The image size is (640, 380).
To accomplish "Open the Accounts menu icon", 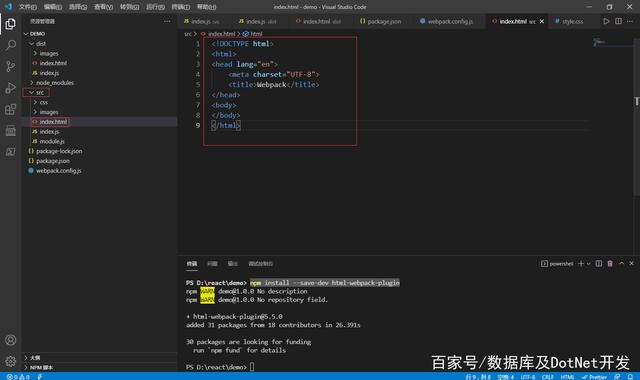I will [x=11, y=340].
